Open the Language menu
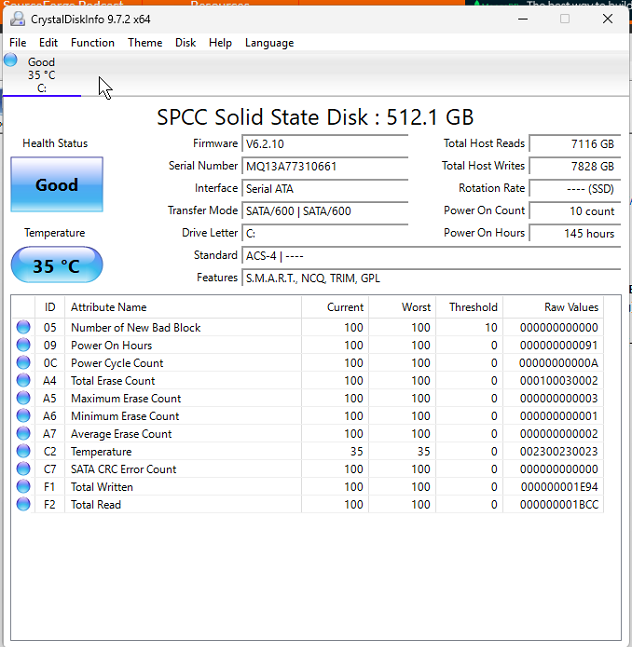Image resolution: width=632 pixels, height=647 pixels. tap(269, 43)
